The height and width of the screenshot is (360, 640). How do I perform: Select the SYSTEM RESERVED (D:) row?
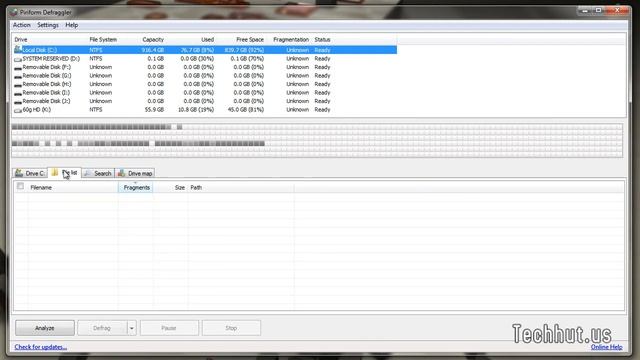point(204,59)
